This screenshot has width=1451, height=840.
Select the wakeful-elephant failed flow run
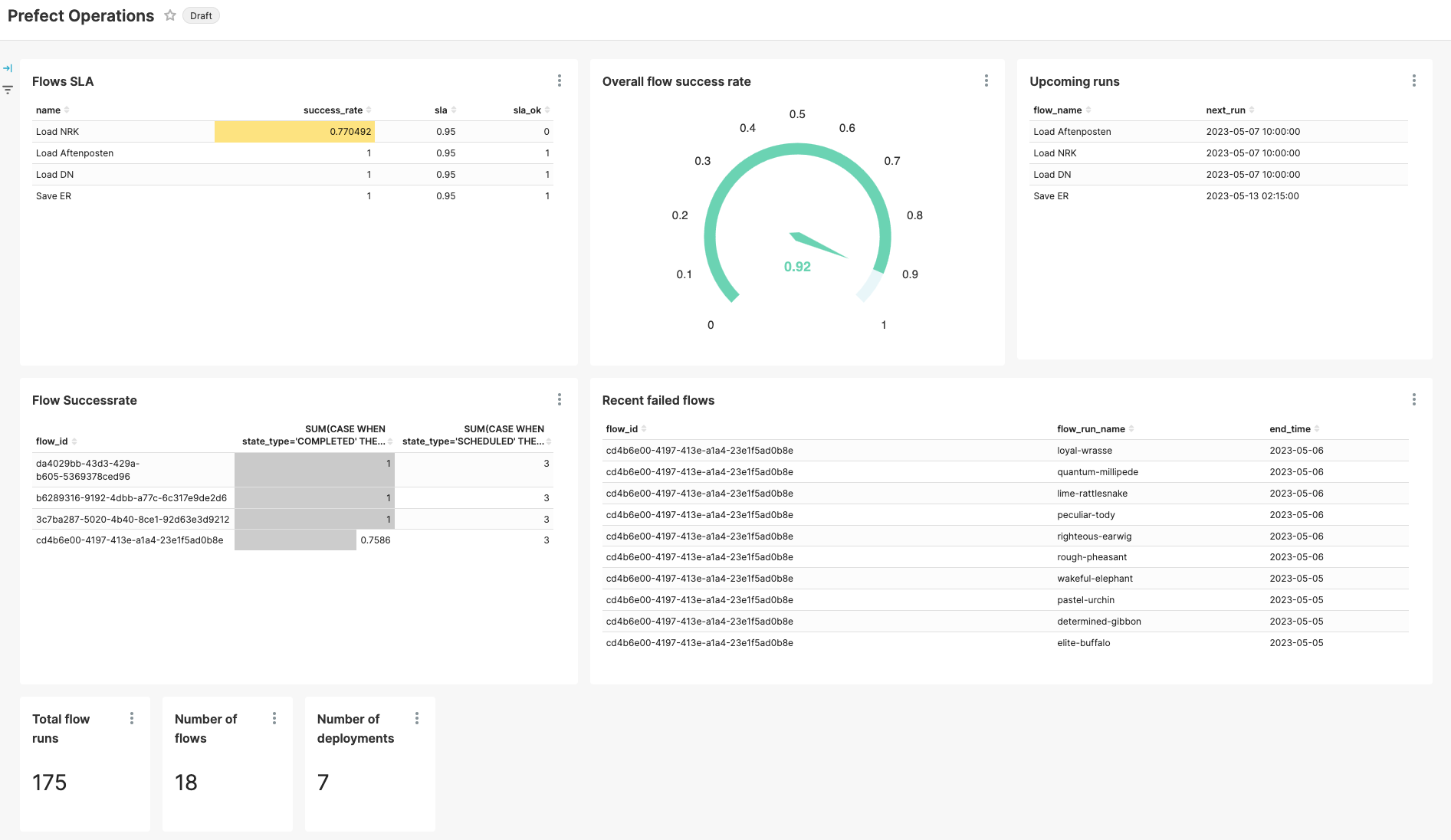pyautogui.click(x=1095, y=579)
